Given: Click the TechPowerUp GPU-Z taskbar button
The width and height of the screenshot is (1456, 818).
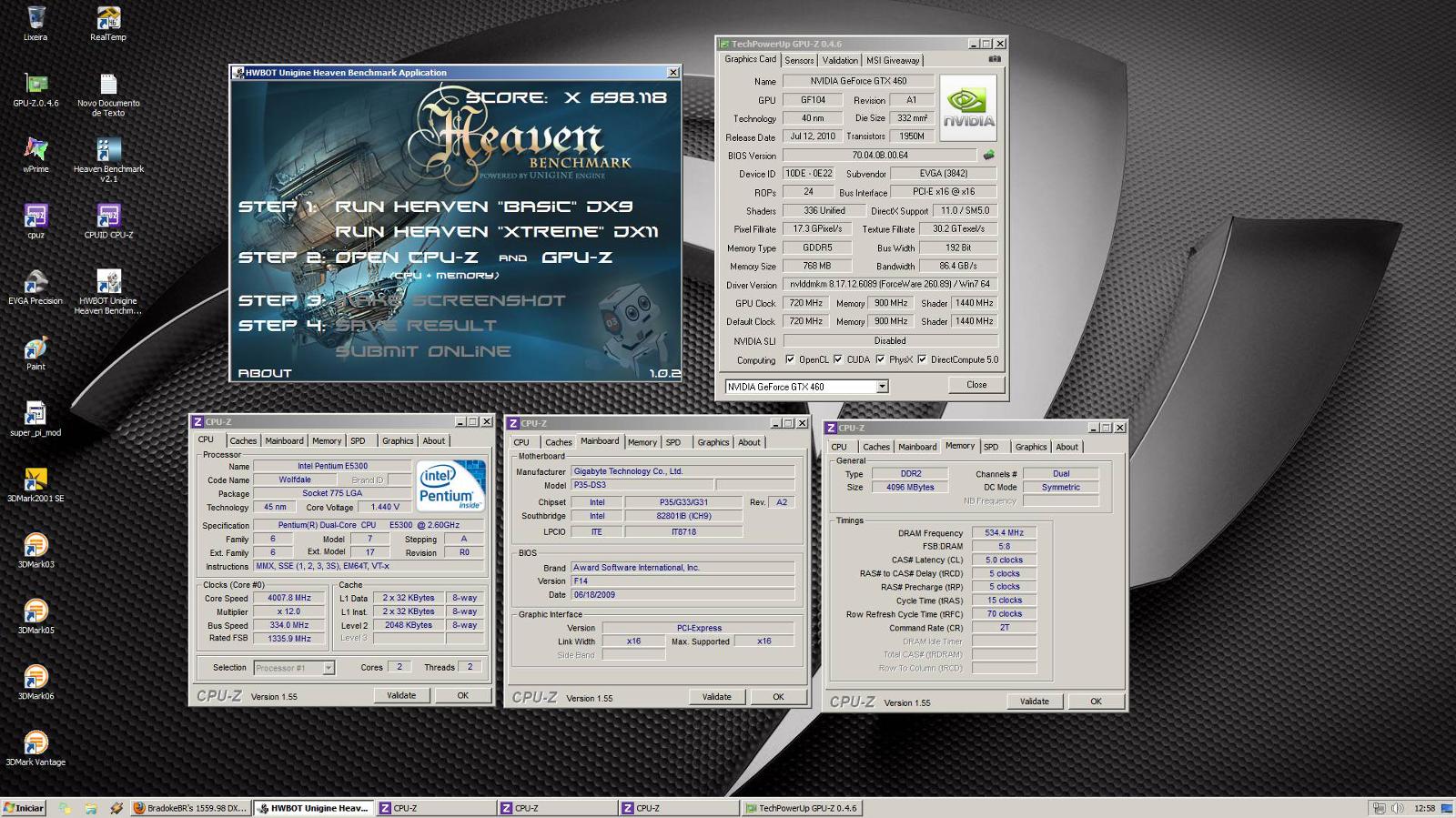Looking at the screenshot, I should pos(801,808).
